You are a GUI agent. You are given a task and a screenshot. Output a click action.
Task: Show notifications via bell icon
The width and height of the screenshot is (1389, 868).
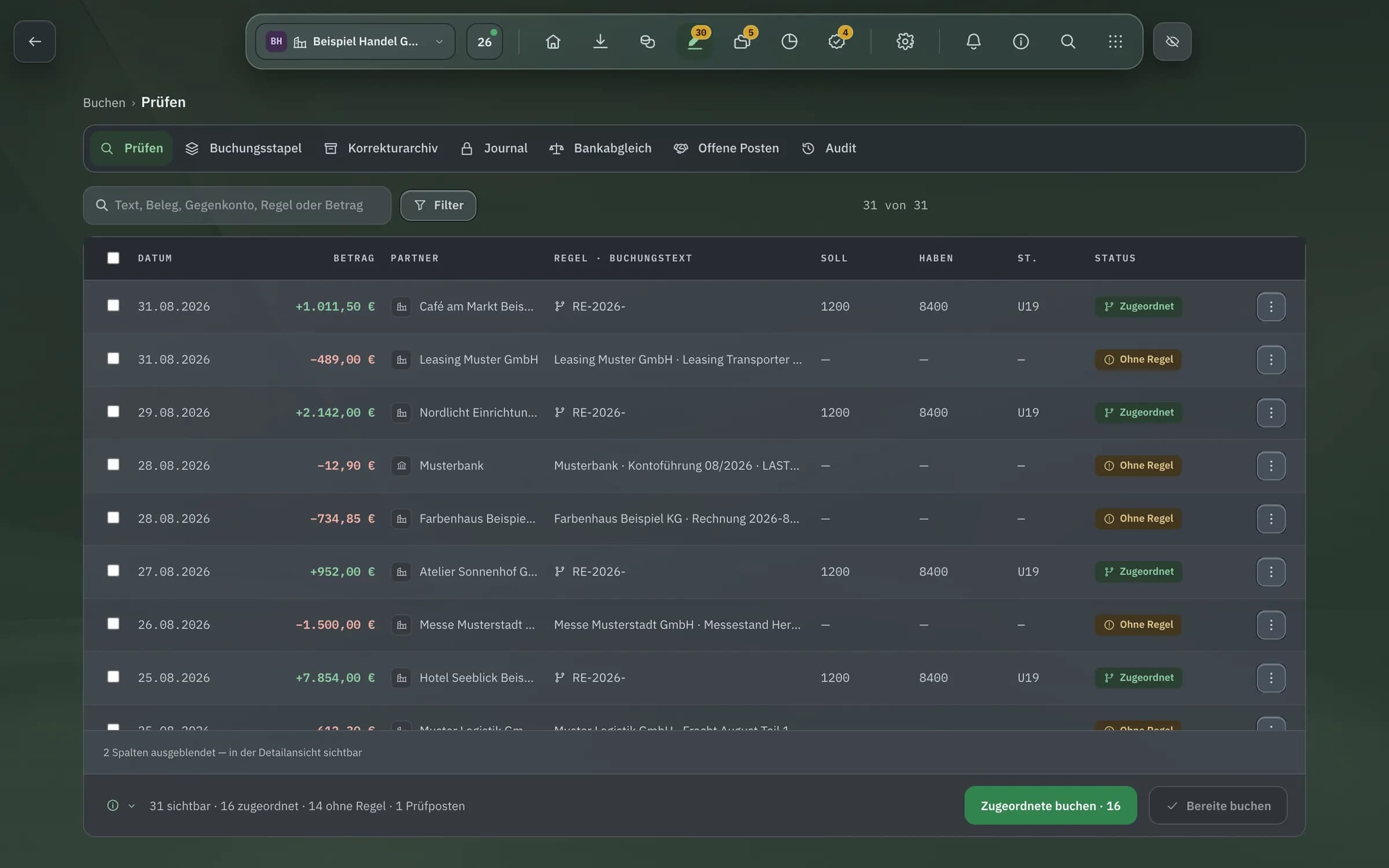tap(973, 42)
